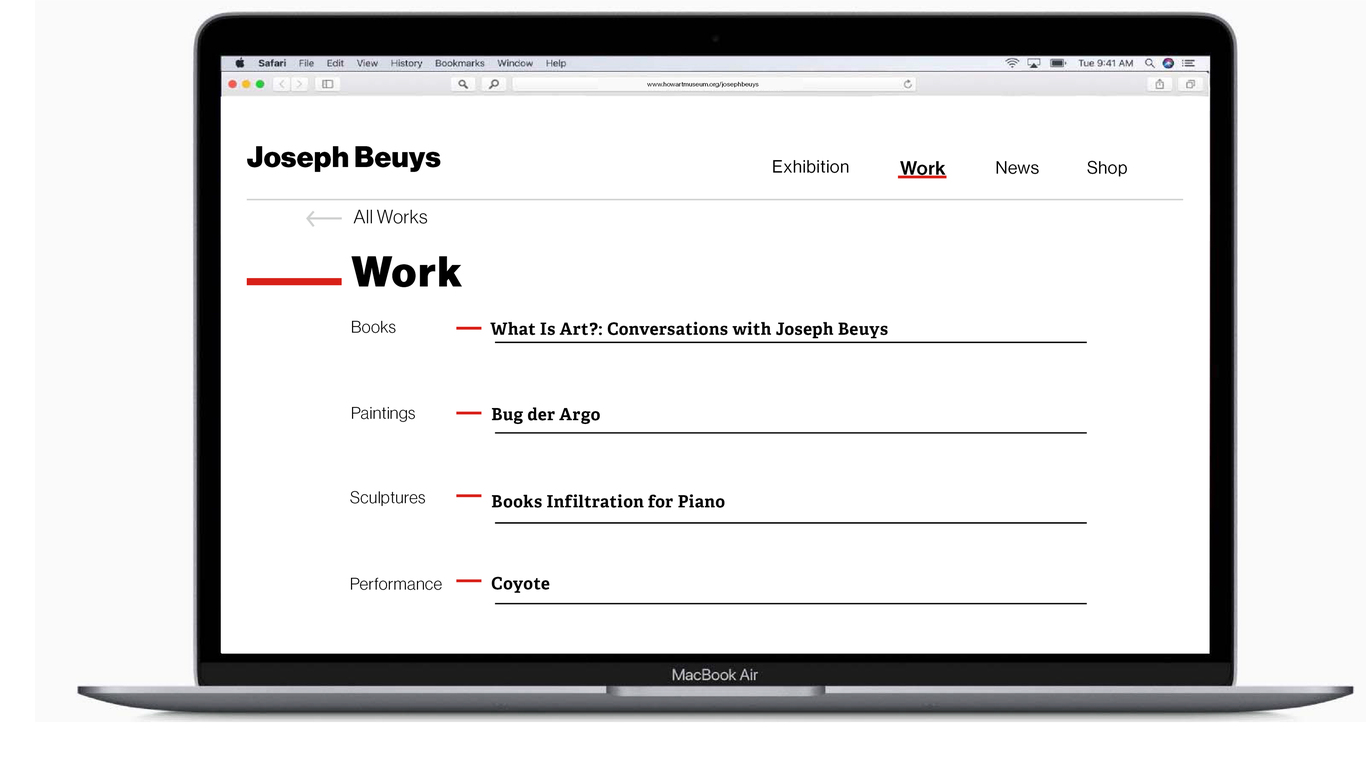Click the Siri icon
This screenshot has width=1366, height=776.
click(x=1168, y=63)
